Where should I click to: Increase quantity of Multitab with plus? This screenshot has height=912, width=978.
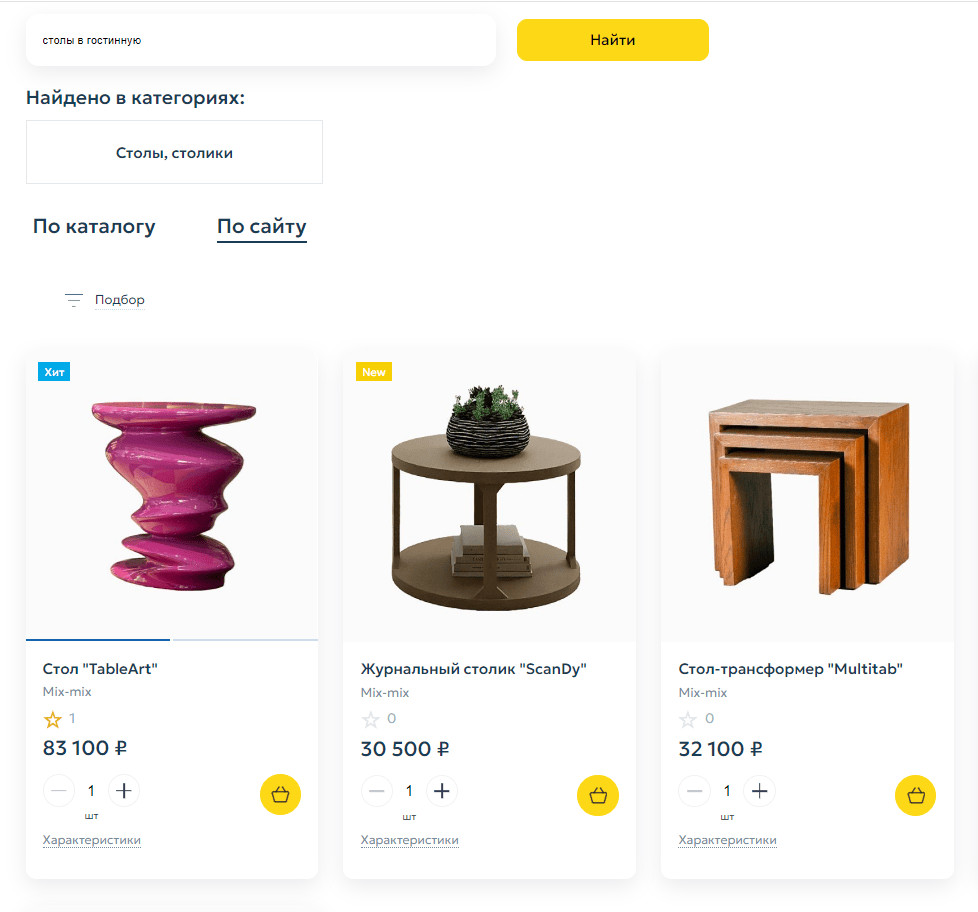click(760, 791)
